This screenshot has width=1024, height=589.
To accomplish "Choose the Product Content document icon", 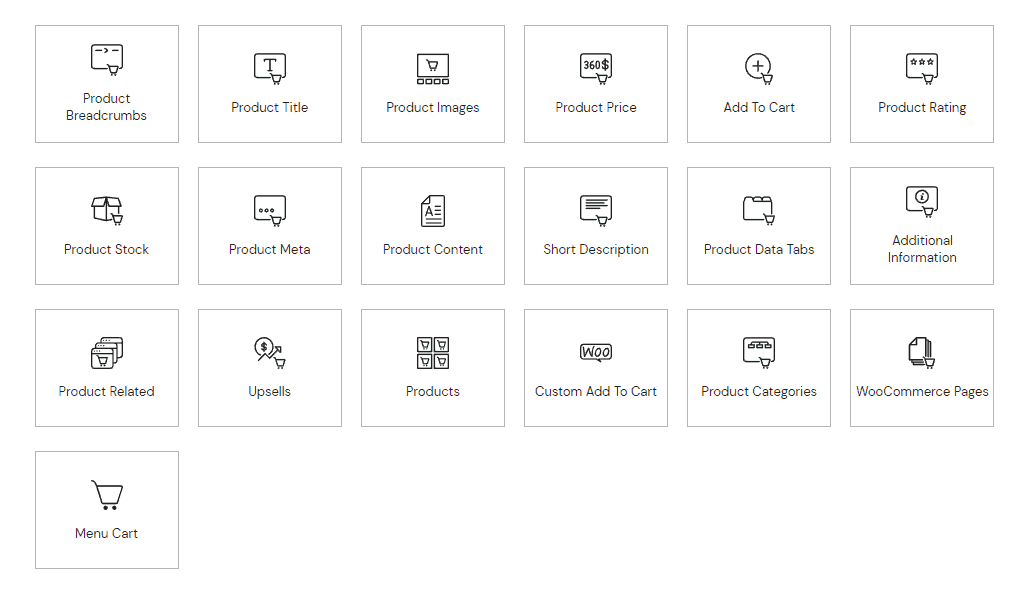I will click(x=433, y=211).
